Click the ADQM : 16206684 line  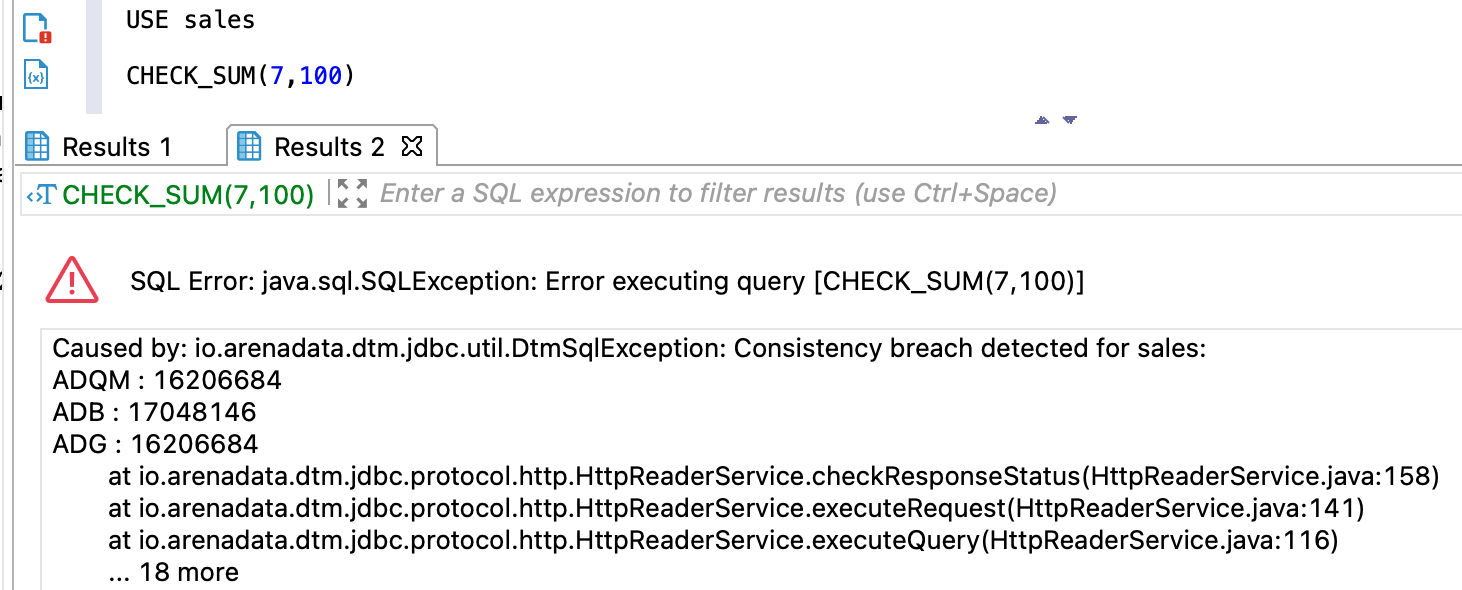pos(167,380)
